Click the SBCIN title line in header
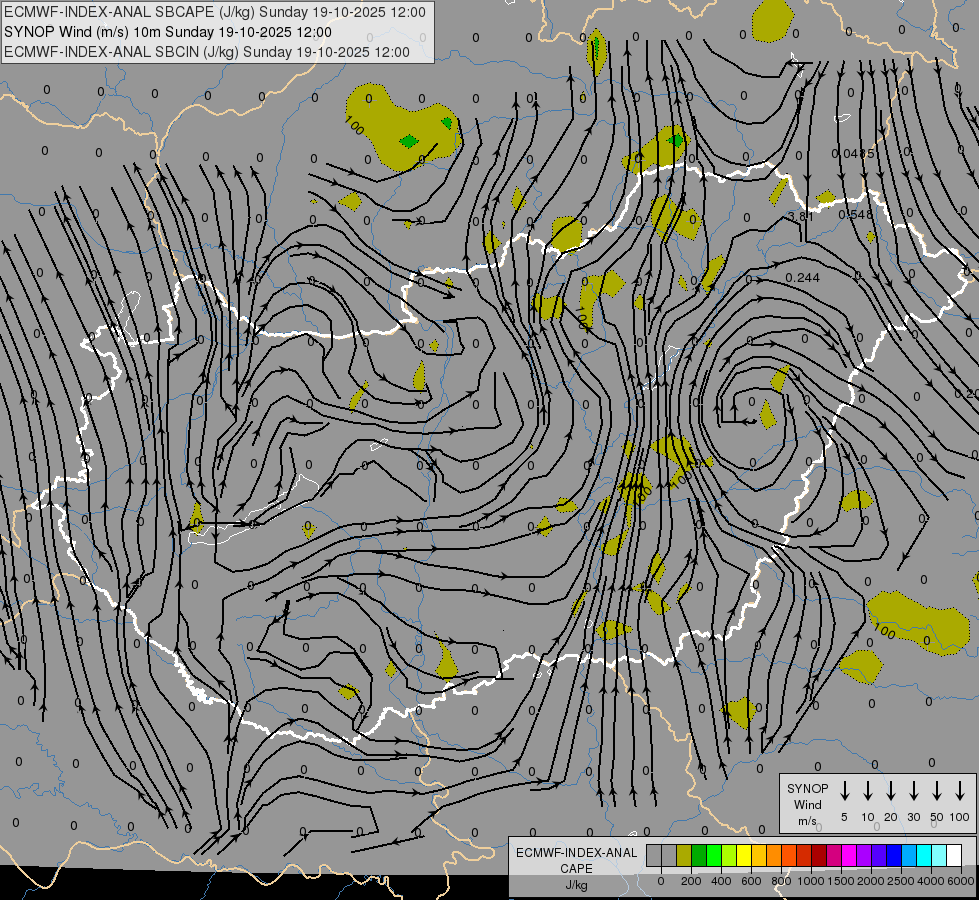The image size is (979, 900). tap(207, 52)
